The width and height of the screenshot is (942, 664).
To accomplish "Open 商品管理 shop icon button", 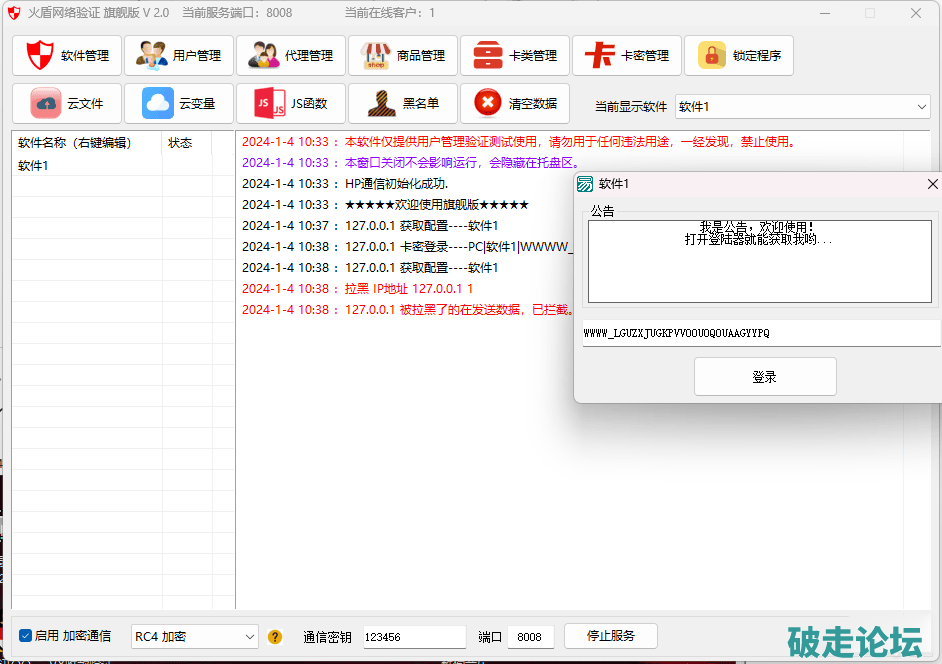I will (x=403, y=56).
